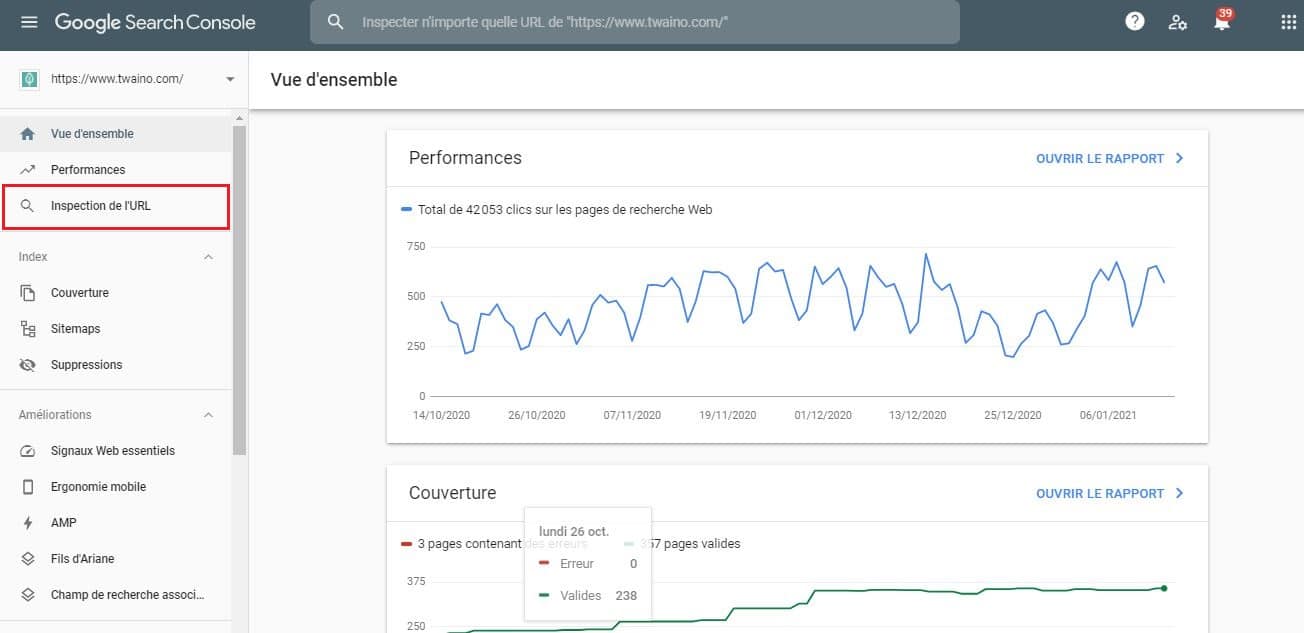1304x633 pixels.
Task: Open the notifications bell with 39 badge
Action: click(1221, 21)
